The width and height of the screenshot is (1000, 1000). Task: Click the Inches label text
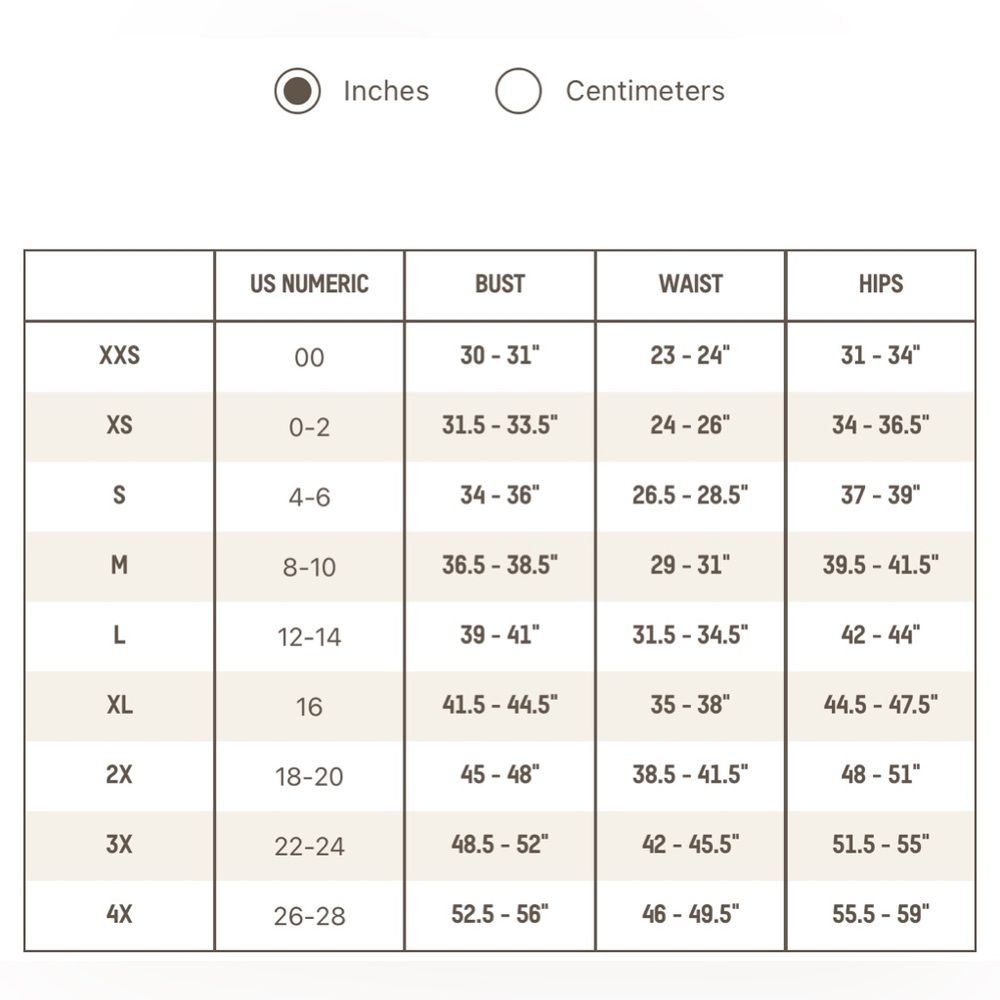pyautogui.click(x=386, y=91)
